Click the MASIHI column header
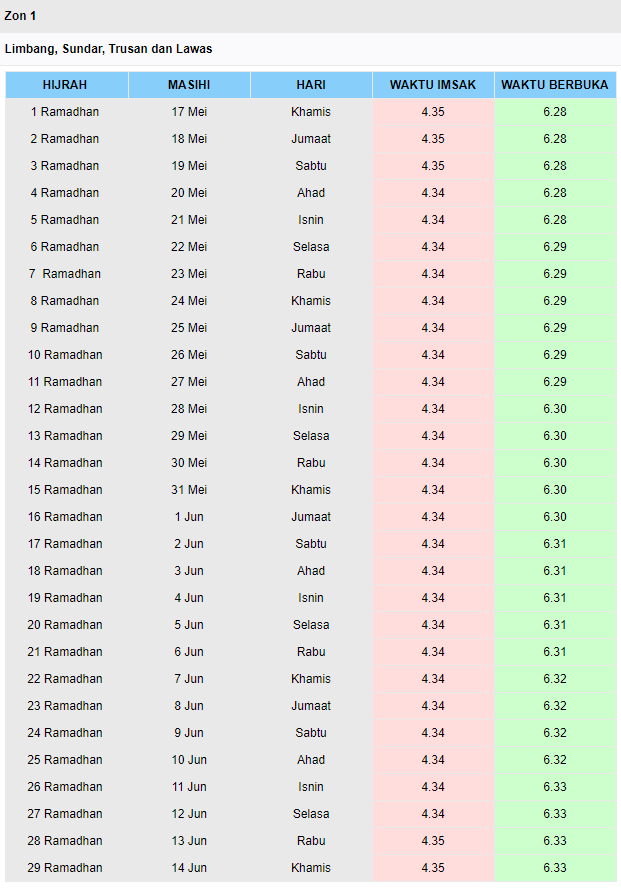621x890 pixels. coord(189,85)
